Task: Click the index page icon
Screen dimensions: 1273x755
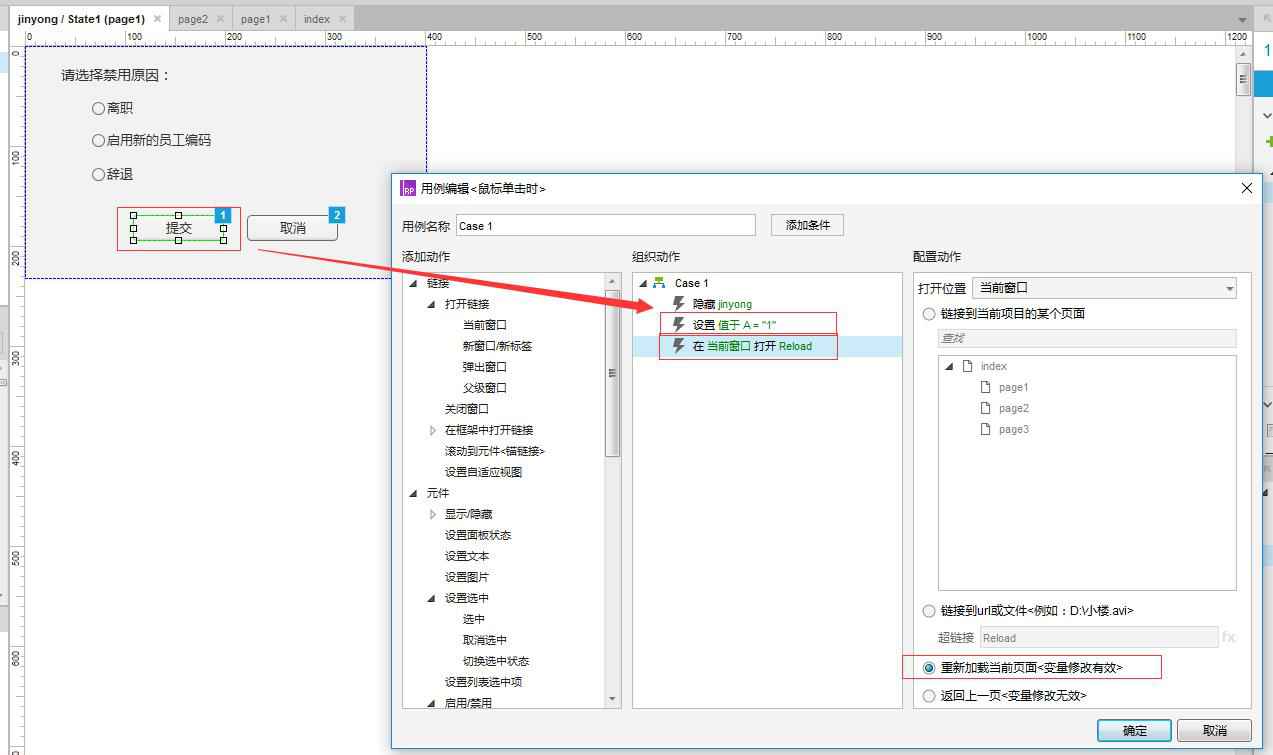Action: pos(967,366)
